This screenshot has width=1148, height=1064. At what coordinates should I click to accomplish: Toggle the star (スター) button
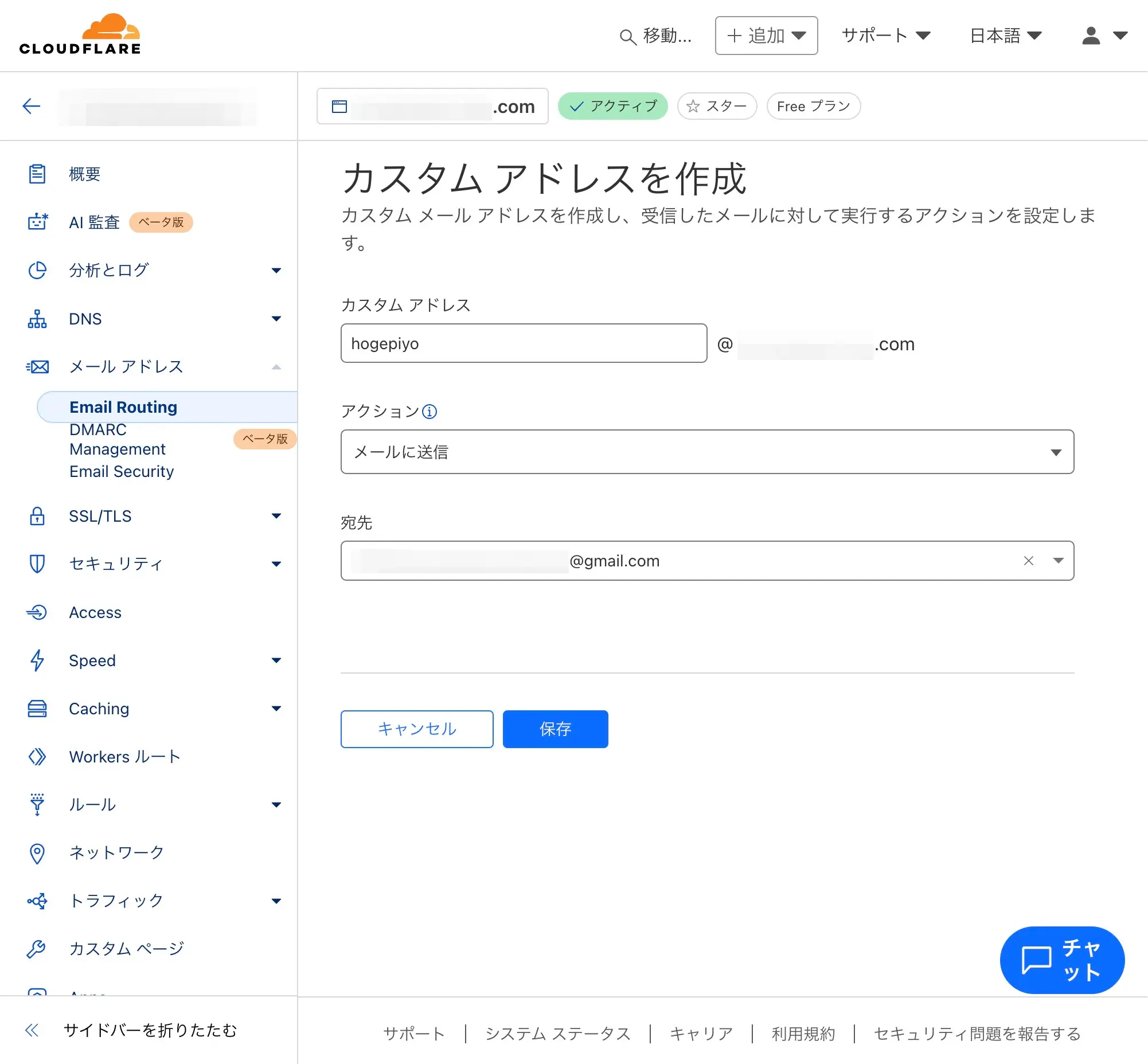click(717, 106)
